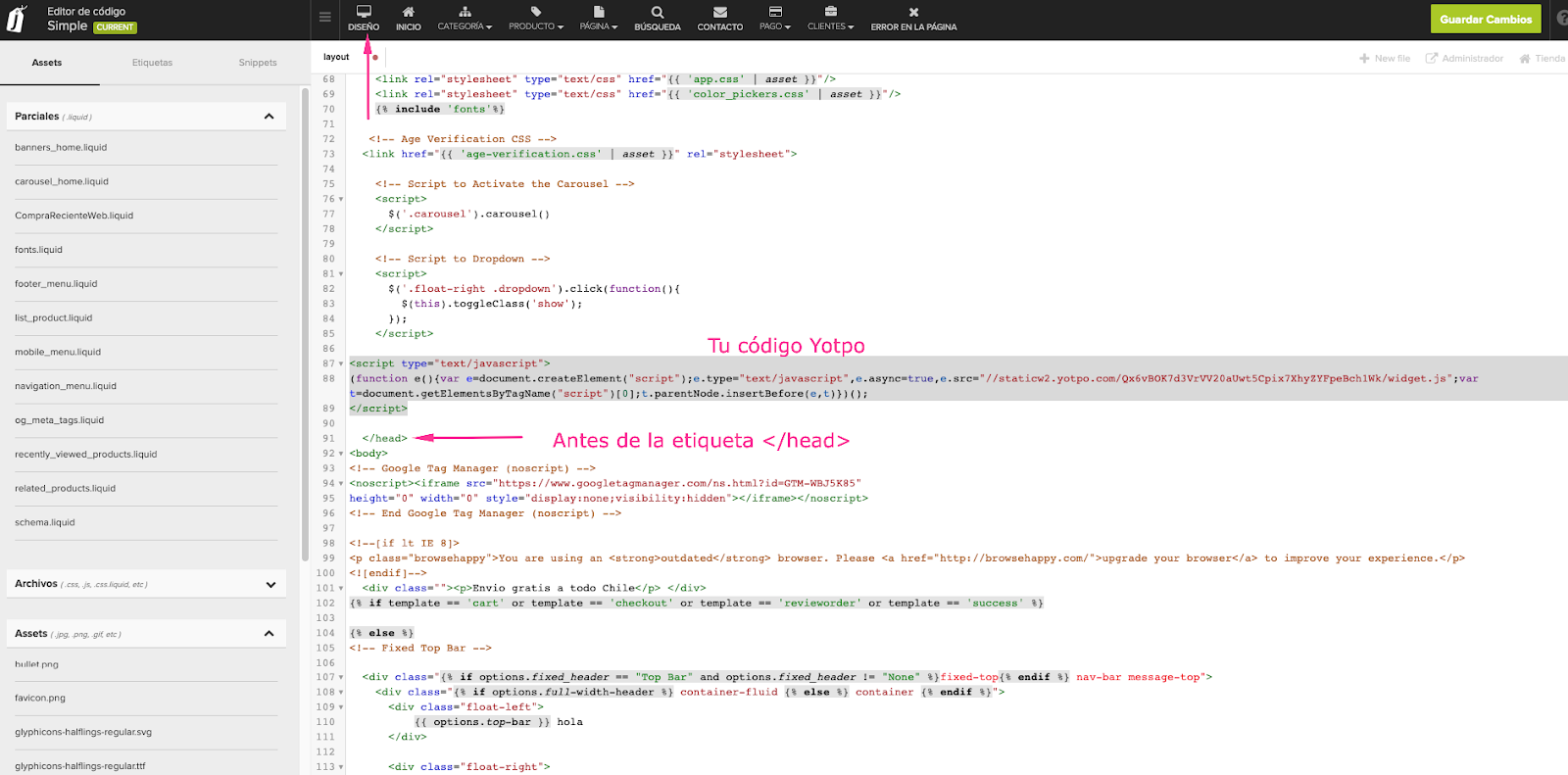This screenshot has height=775, width=1568.
Task: Open schema.liquid file
Action: point(45,523)
